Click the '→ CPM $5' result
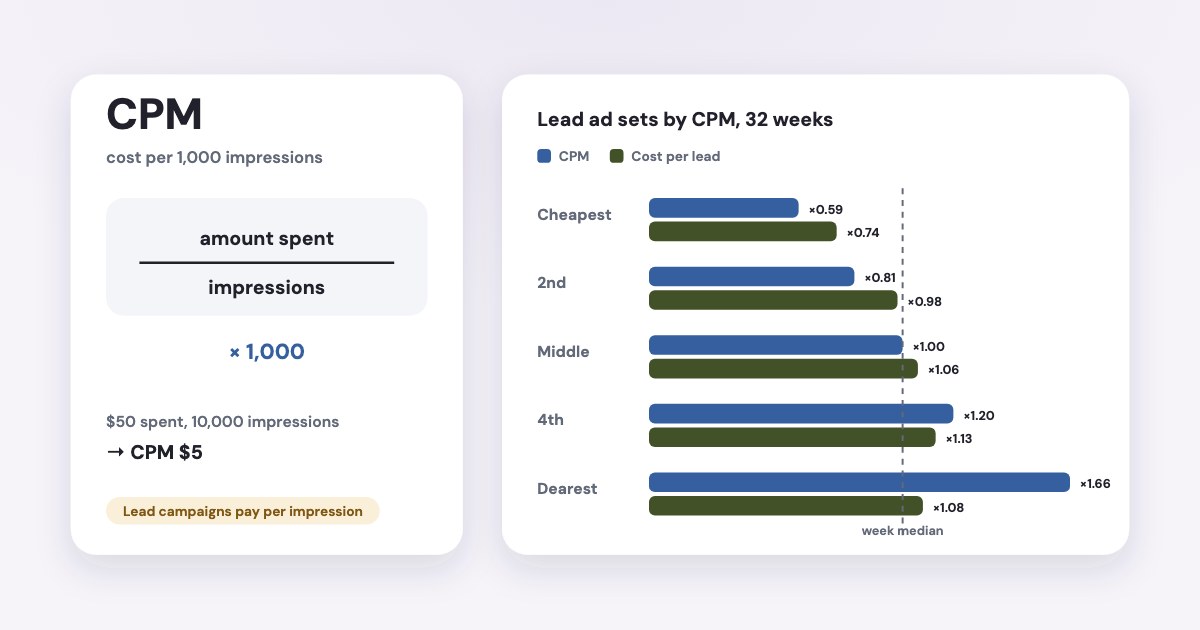This screenshot has height=630, width=1200. tap(155, 452)
